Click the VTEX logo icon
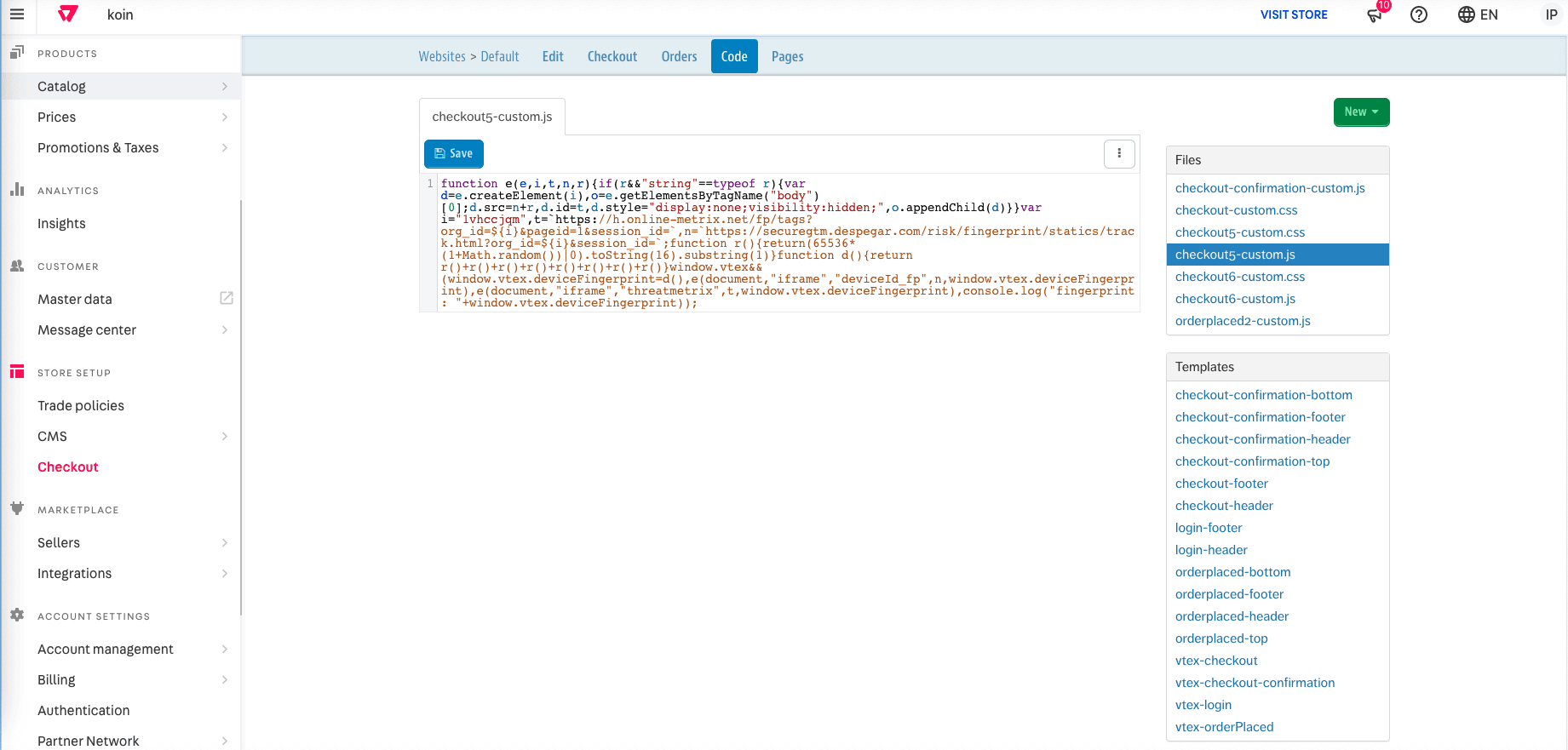The width and height of the screenshot is (1568, 750). [68, 14]
